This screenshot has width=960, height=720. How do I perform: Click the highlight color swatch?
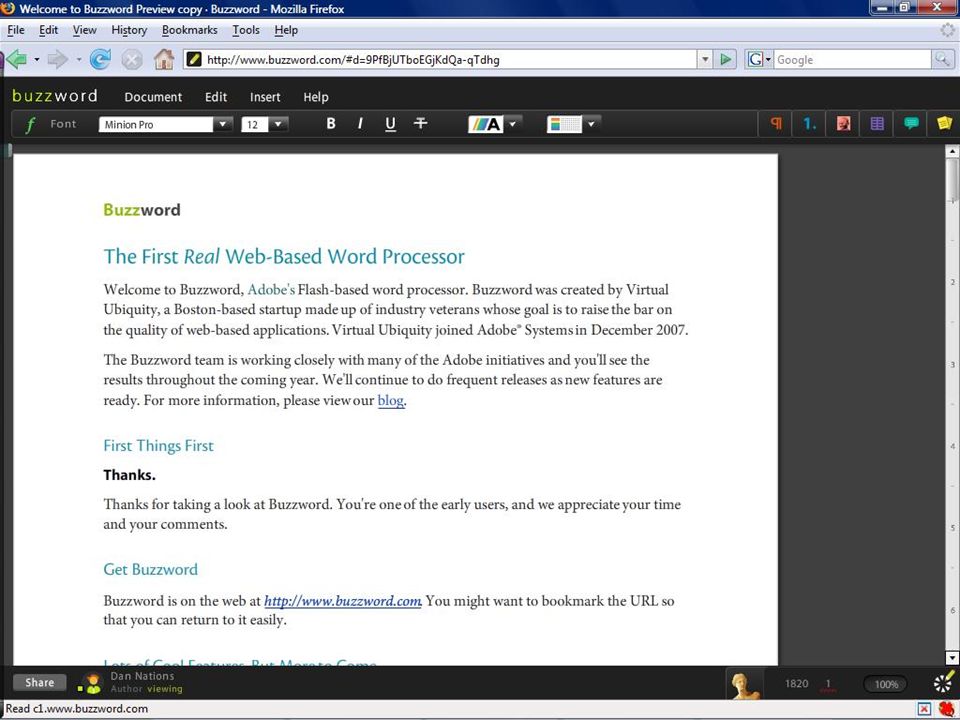[564, 124]
